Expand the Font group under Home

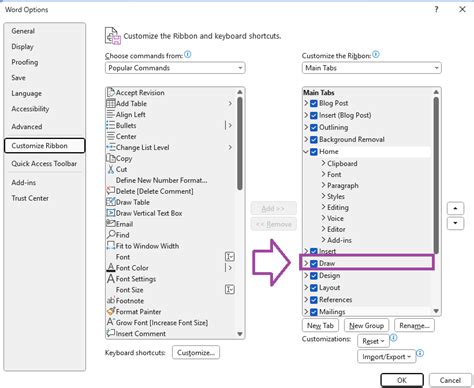323,174
